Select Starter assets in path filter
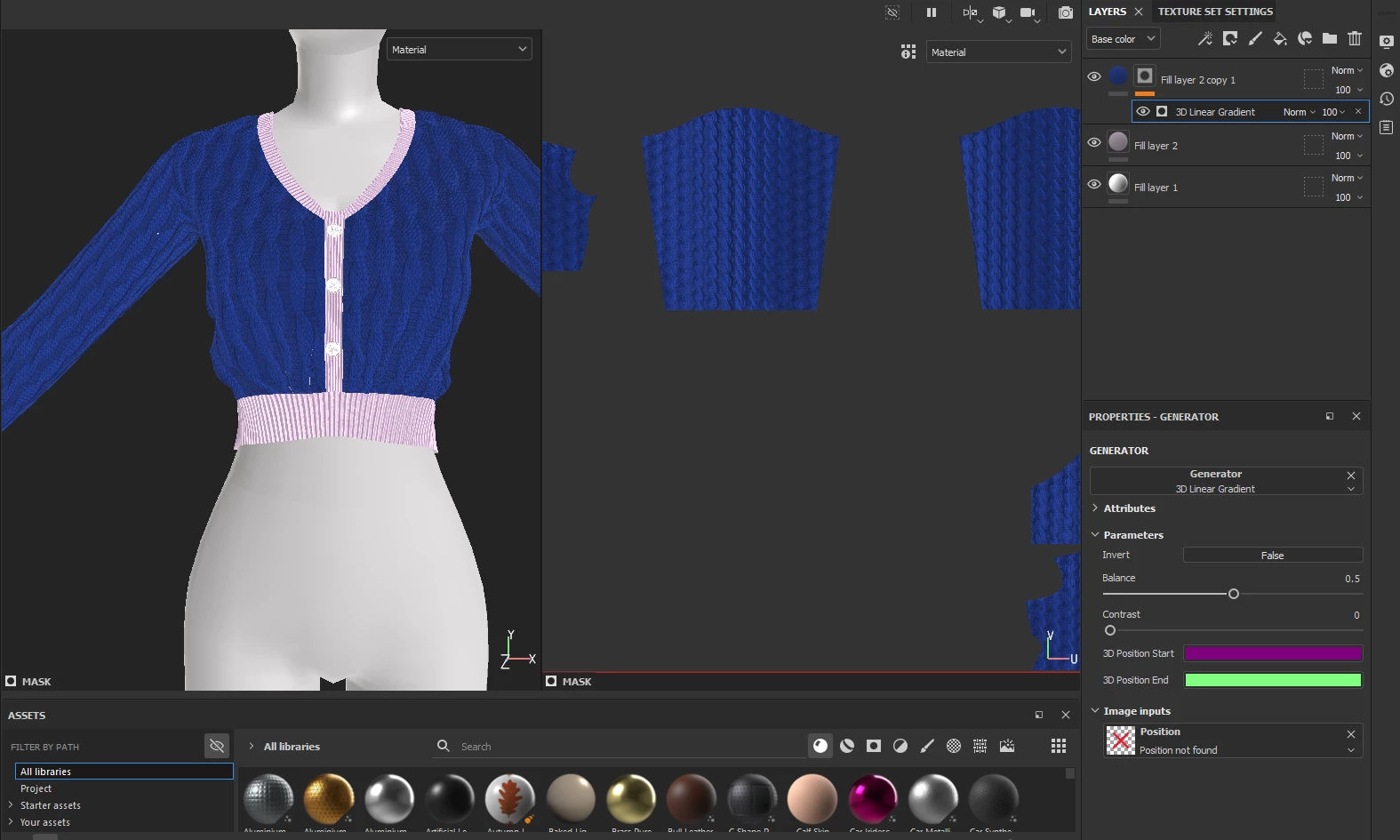Screen dimensions: 1400x840 (51, 805)
